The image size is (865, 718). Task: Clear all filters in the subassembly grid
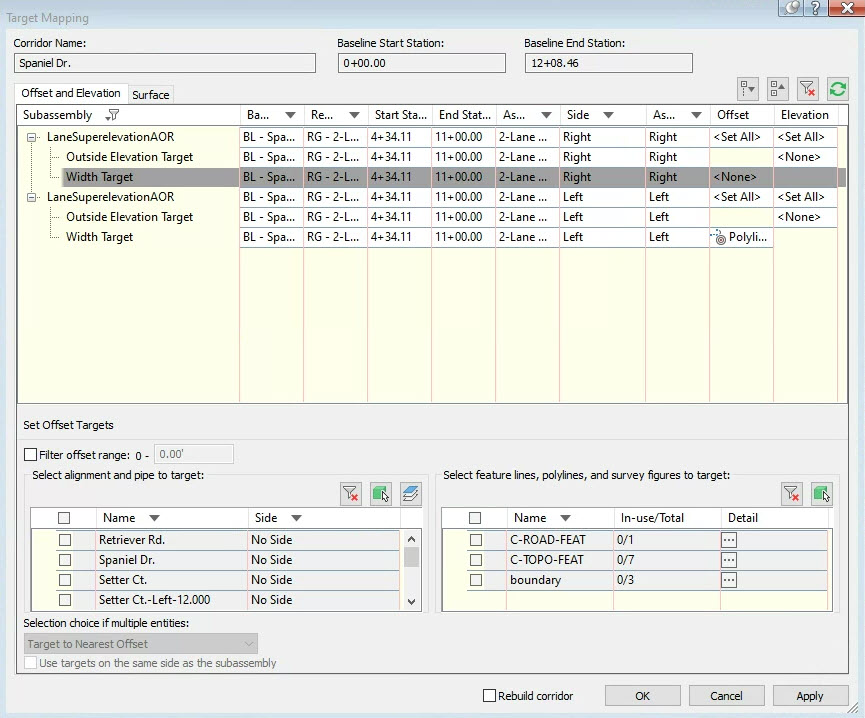(808, 89)
